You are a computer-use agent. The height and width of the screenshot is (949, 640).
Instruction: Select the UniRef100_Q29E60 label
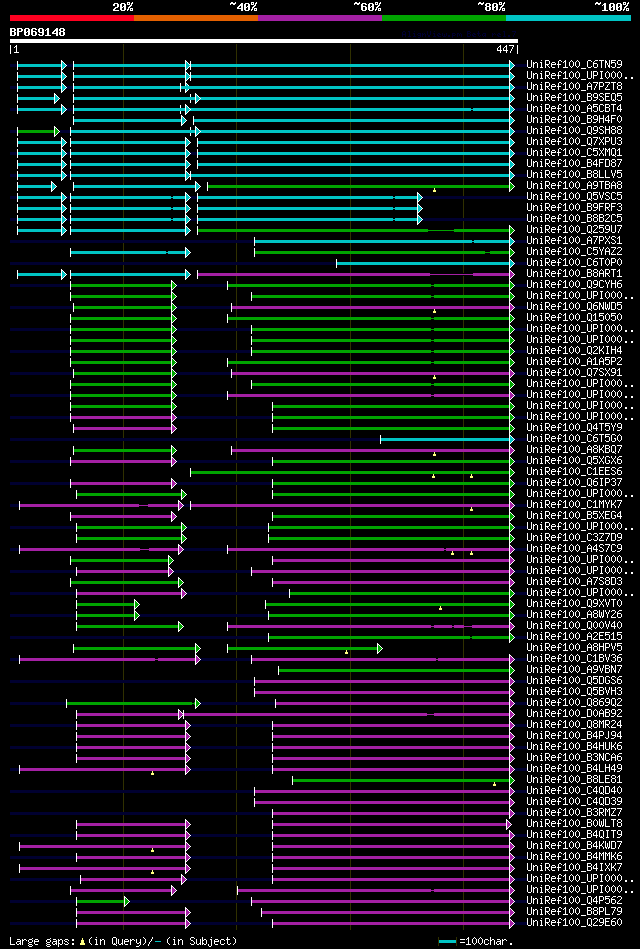tap(574, 923)
